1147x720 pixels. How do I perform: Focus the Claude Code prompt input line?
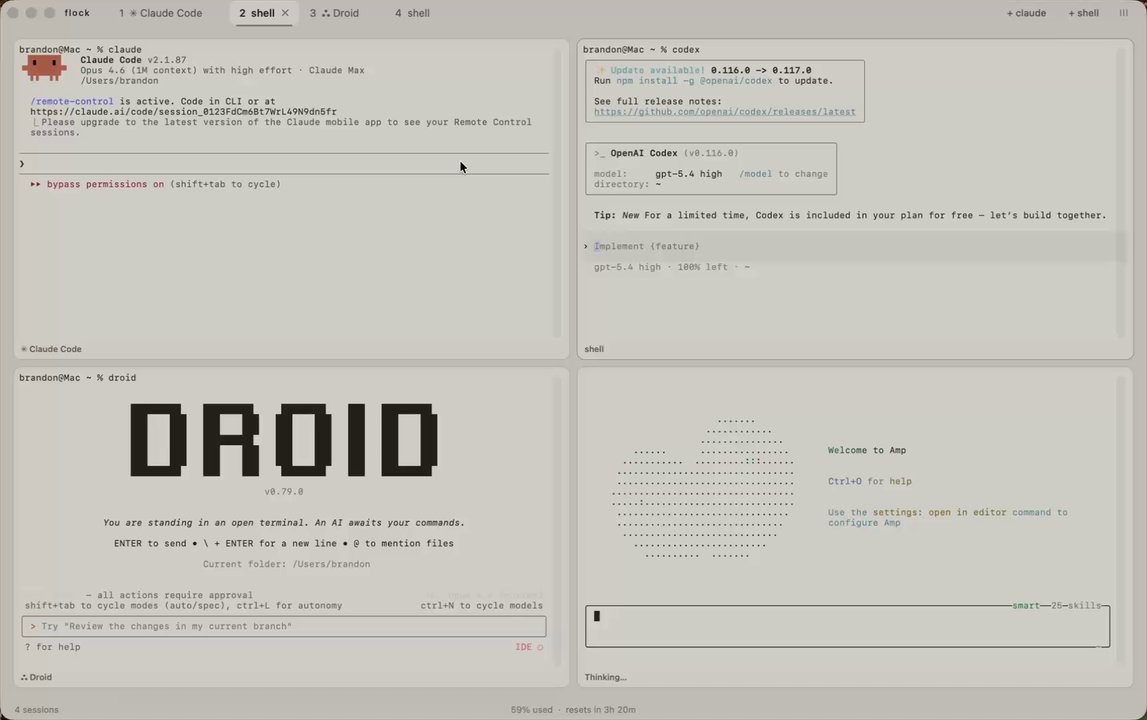(284, 164)
